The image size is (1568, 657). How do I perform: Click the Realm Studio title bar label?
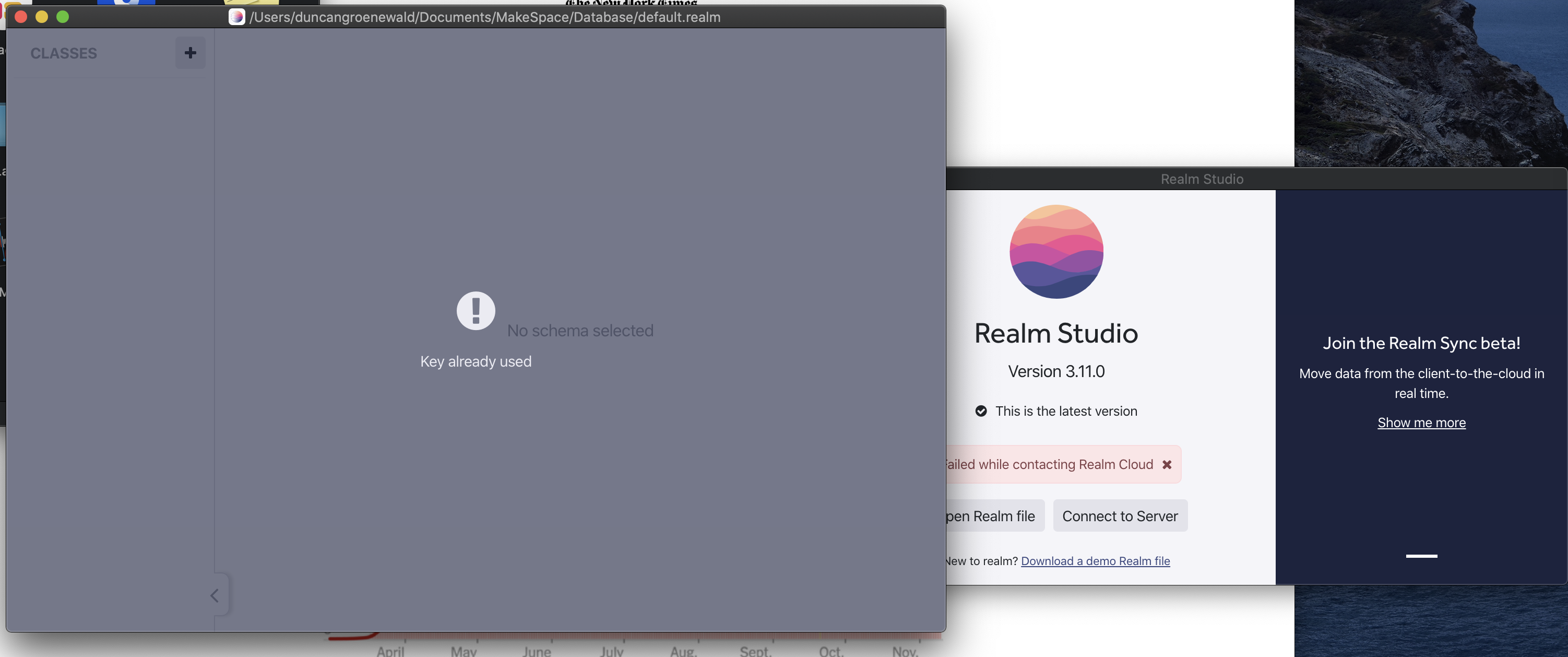coord(1201,179)
